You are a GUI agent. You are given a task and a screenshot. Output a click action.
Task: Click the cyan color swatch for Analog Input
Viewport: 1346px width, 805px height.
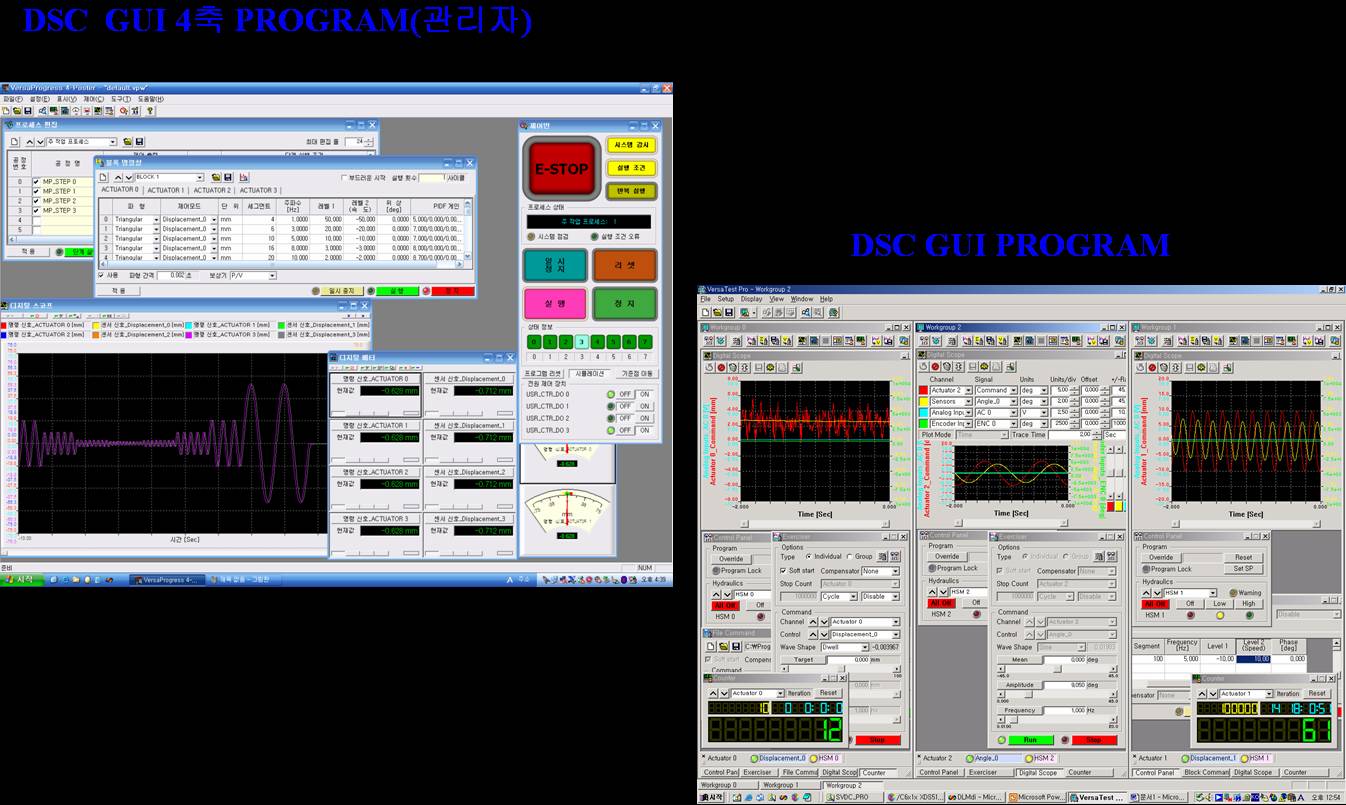click(x=924, y=412)
